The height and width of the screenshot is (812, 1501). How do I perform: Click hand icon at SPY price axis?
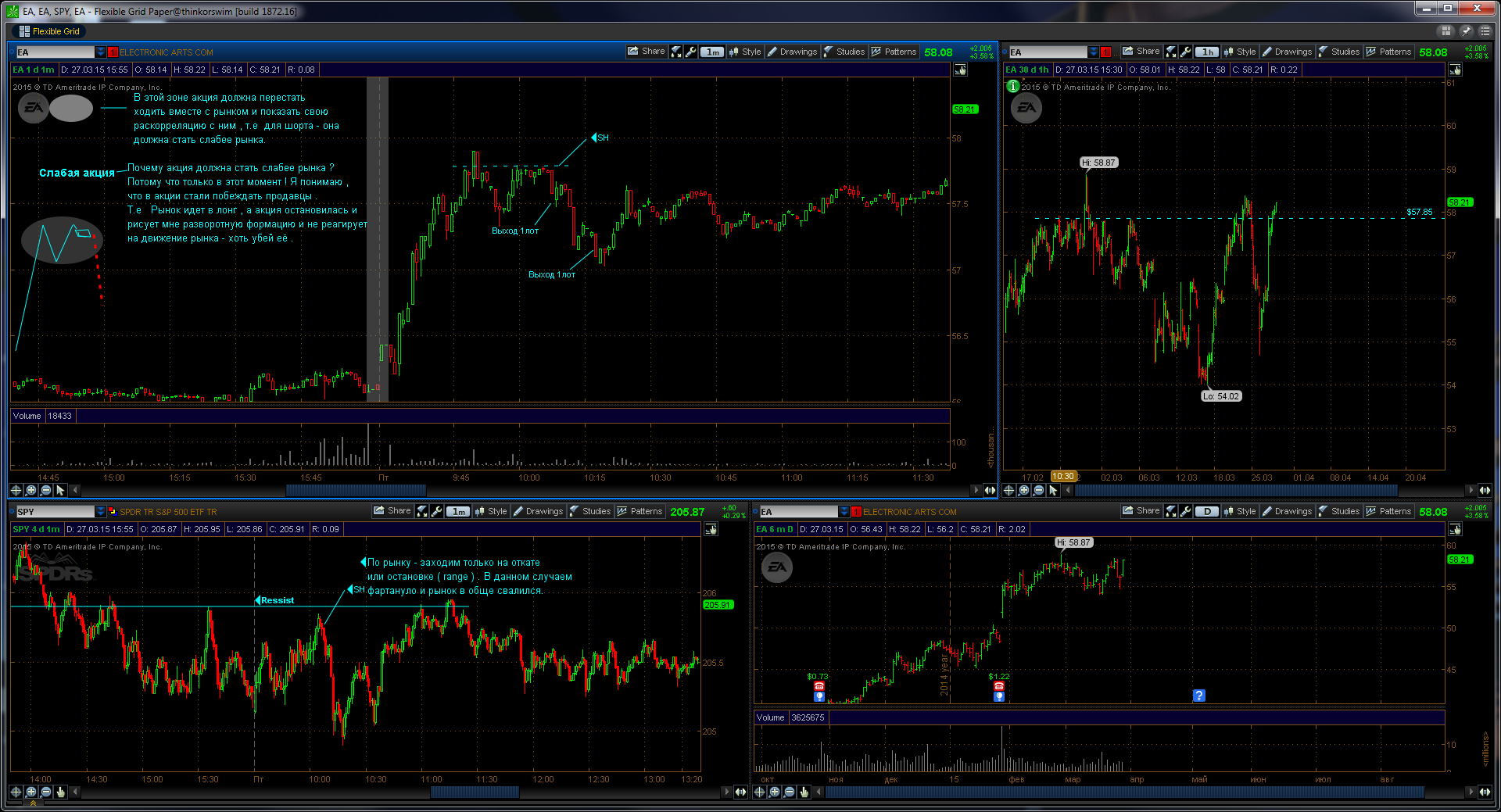click(x=711, y=529)
